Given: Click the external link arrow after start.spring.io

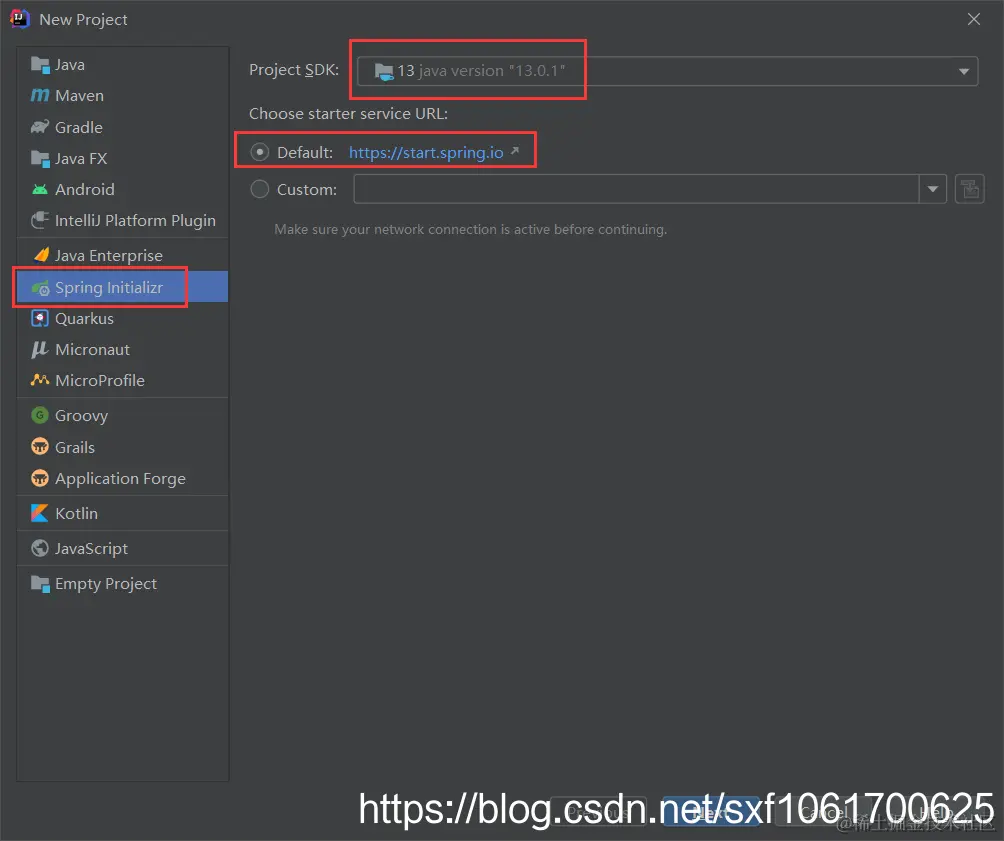Looking at the screenshot, I should 515,151.
